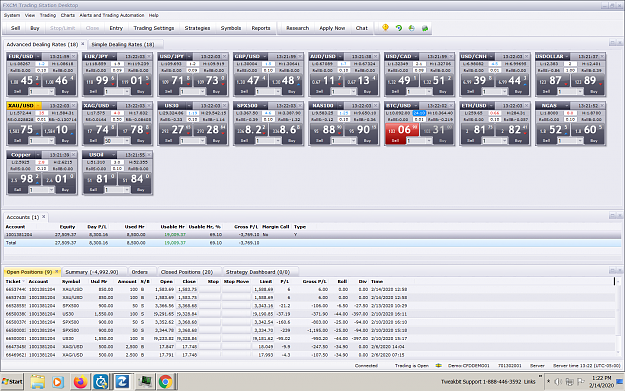Open the Help menu
Screen dimensions: 625x391
(154, 15)
